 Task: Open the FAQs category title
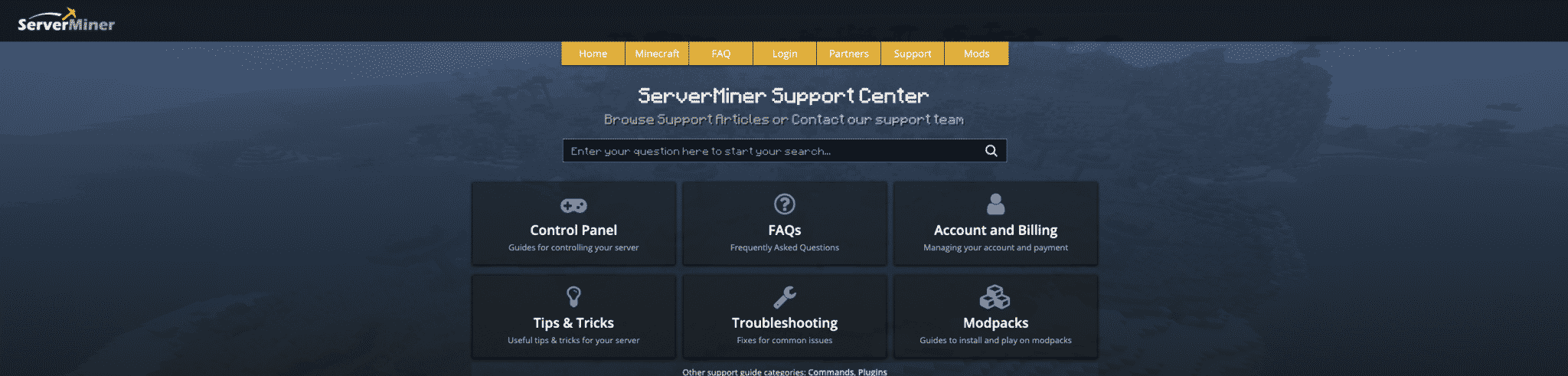[x=785, y=230]
